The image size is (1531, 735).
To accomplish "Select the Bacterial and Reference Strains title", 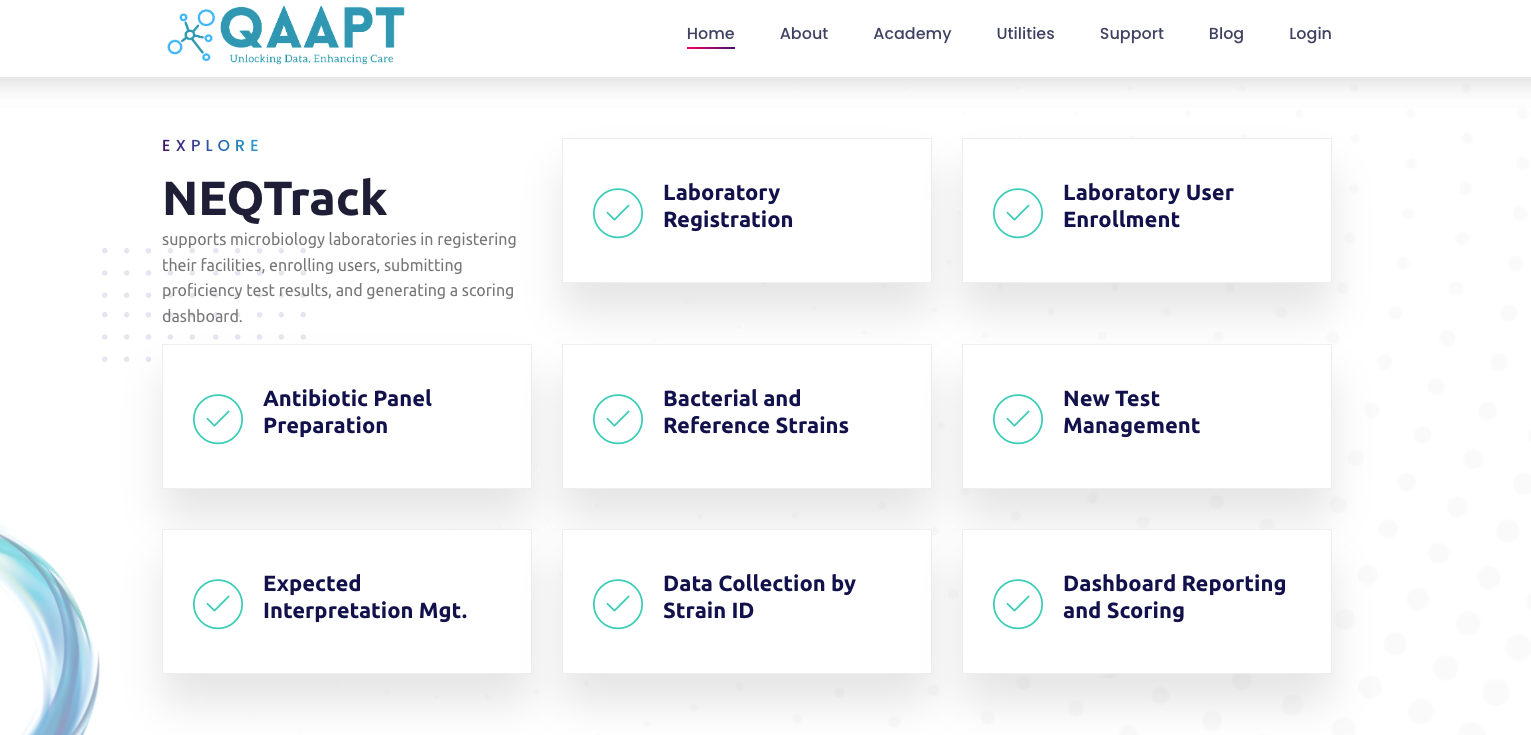I will tap(756, 412).
